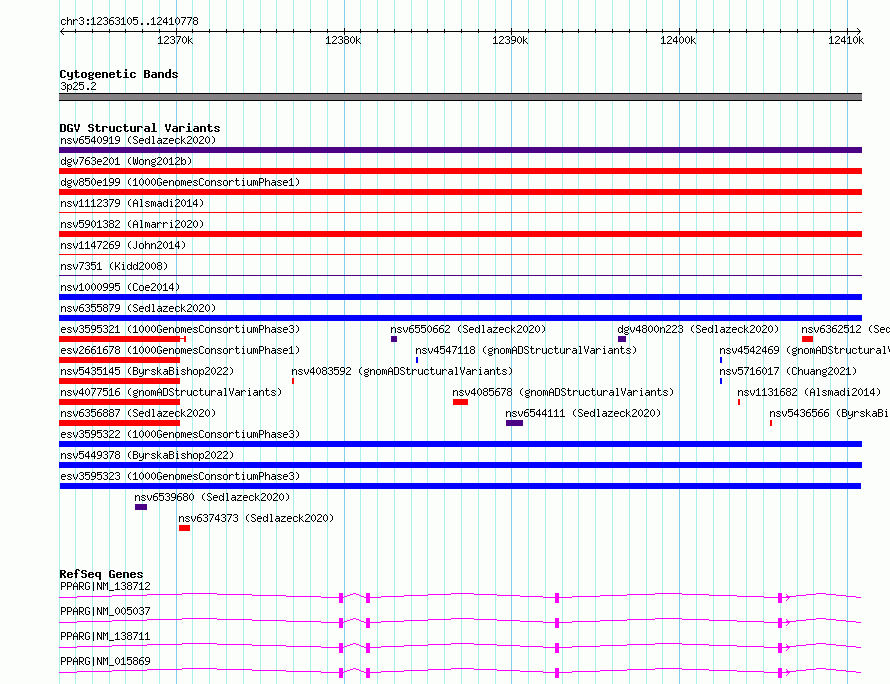Click the red nsv5436566 variant marker

[x=771, y=423]
